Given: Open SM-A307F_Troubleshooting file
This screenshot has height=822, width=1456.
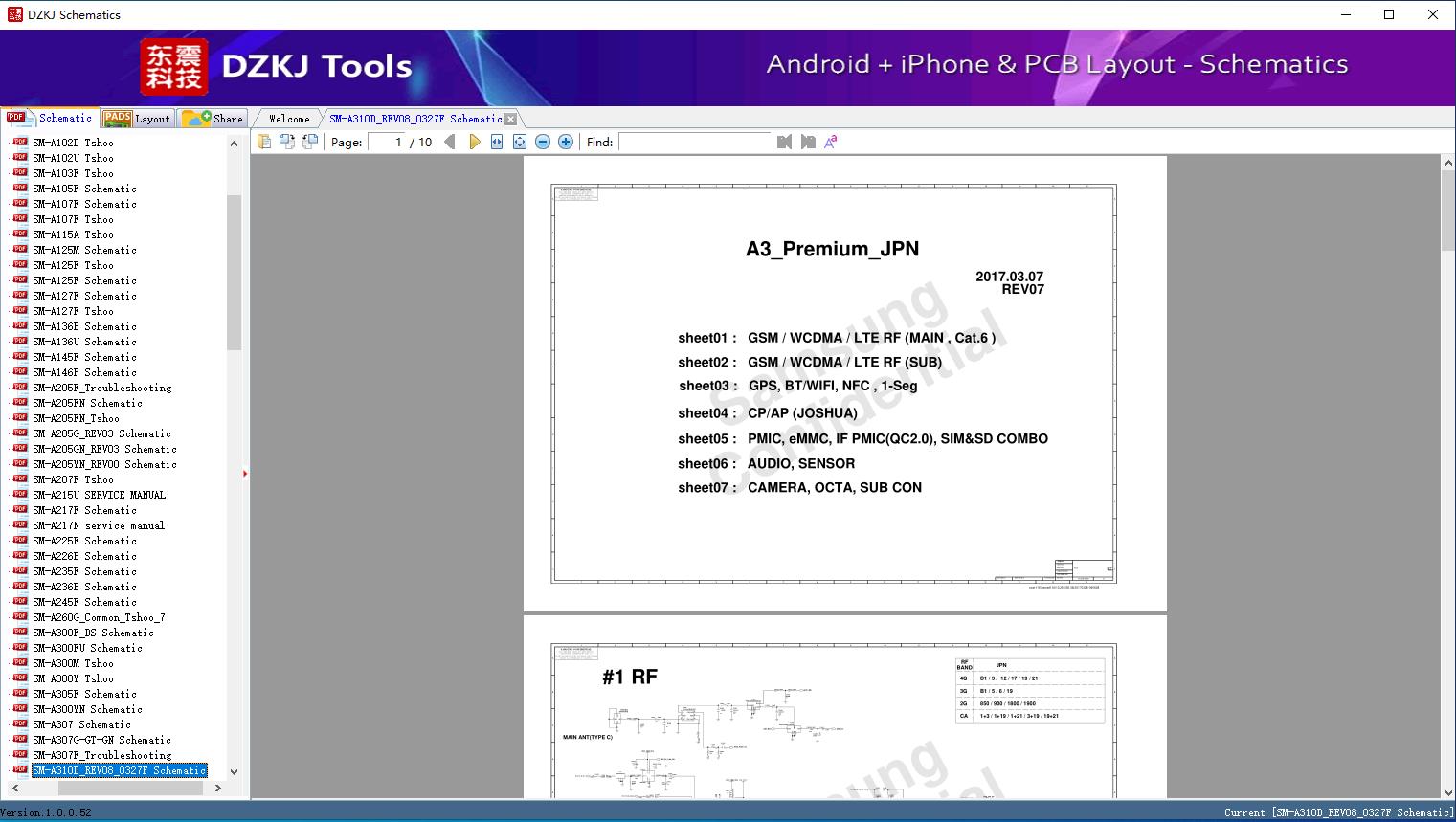Looking at the screenshot, I should coord(102,755).
